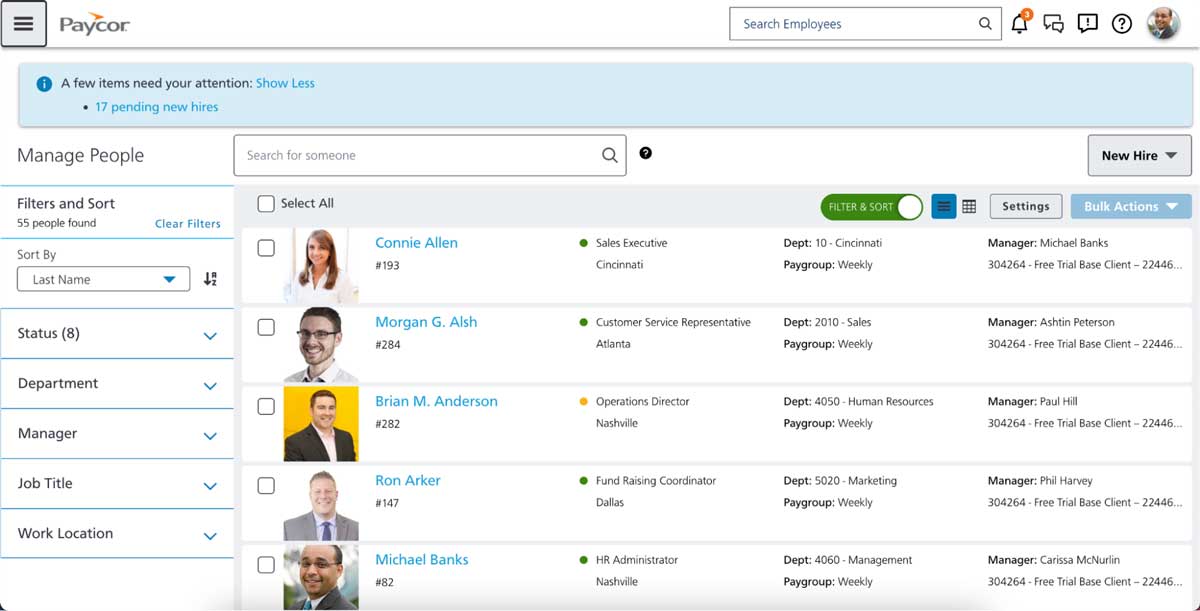Tick the checkbox next to Connie Allen
This screenshot has width=1200, height=611.
[x=266, y=247]
